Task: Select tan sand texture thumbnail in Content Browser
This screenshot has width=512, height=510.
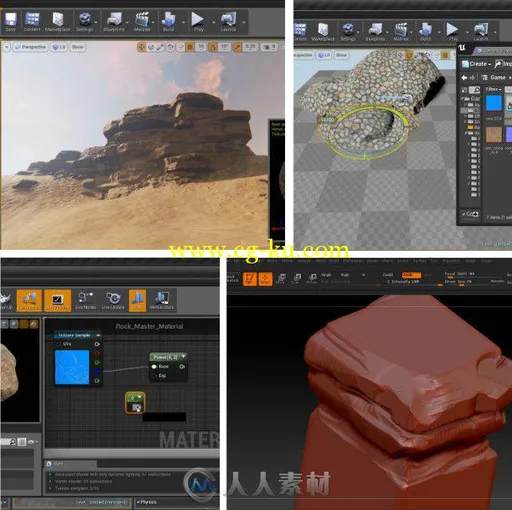Action: point(494,135)
